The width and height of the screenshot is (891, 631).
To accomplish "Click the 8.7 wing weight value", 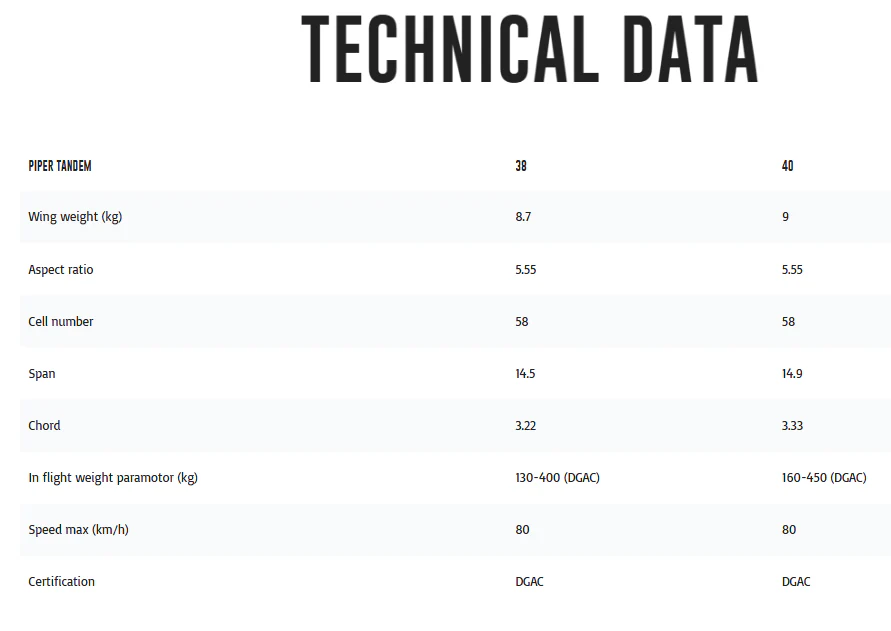I will 523,217.
